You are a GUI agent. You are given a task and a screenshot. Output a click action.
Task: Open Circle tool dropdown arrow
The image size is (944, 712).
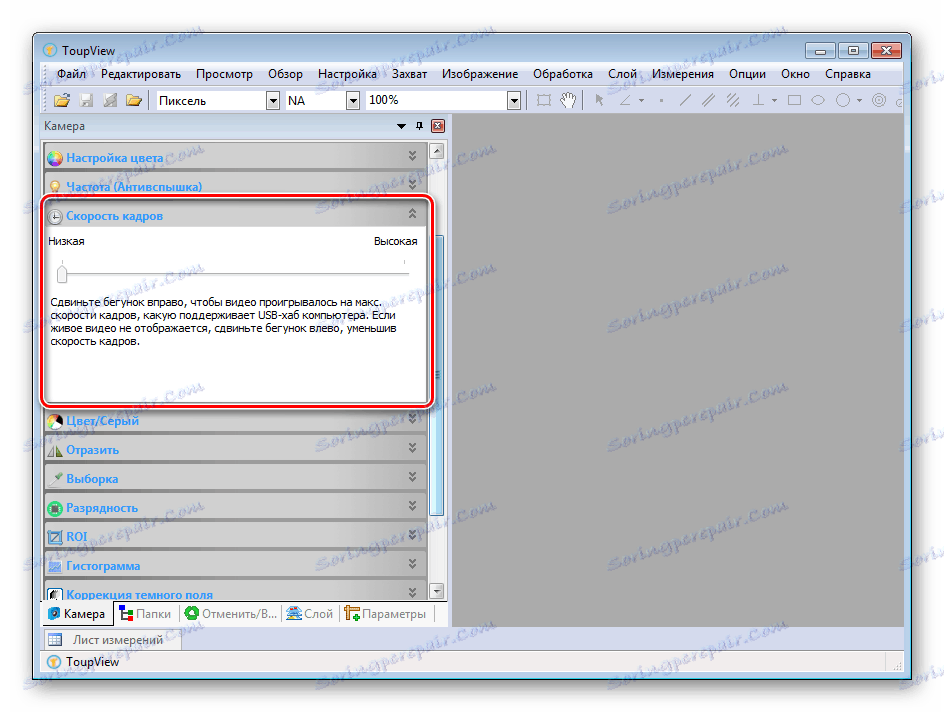(859, 101)
